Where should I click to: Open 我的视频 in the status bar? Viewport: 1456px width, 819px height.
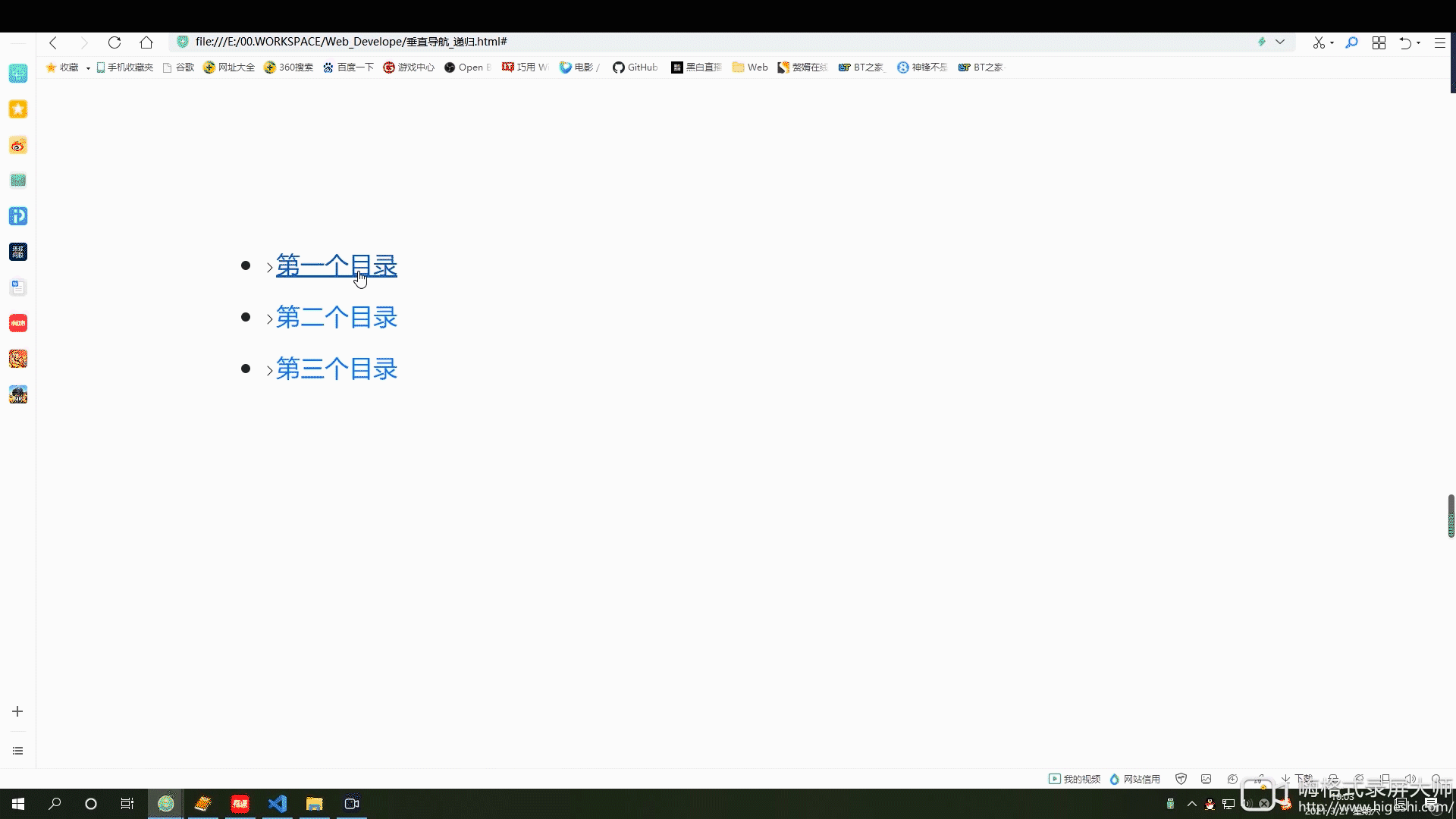[x=1074, y=779]
